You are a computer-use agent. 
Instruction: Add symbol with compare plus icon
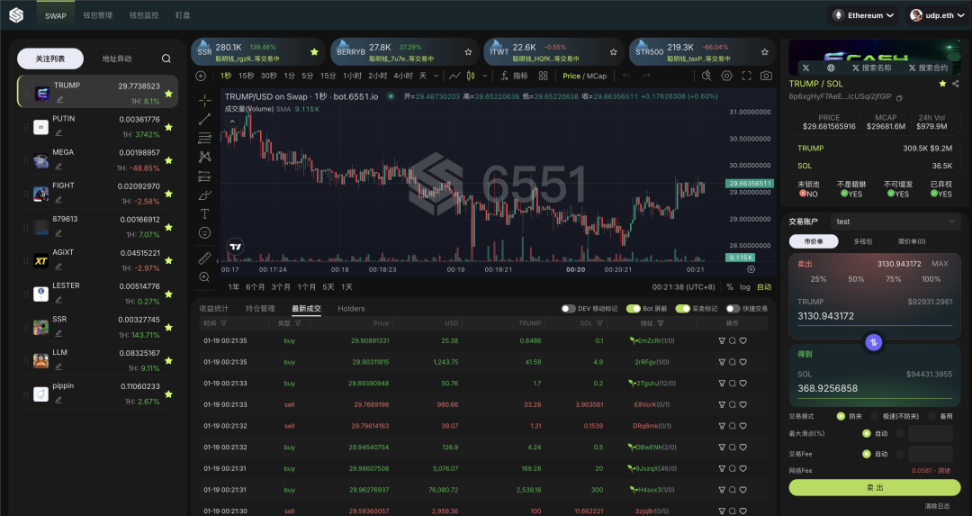coord(200,76)
